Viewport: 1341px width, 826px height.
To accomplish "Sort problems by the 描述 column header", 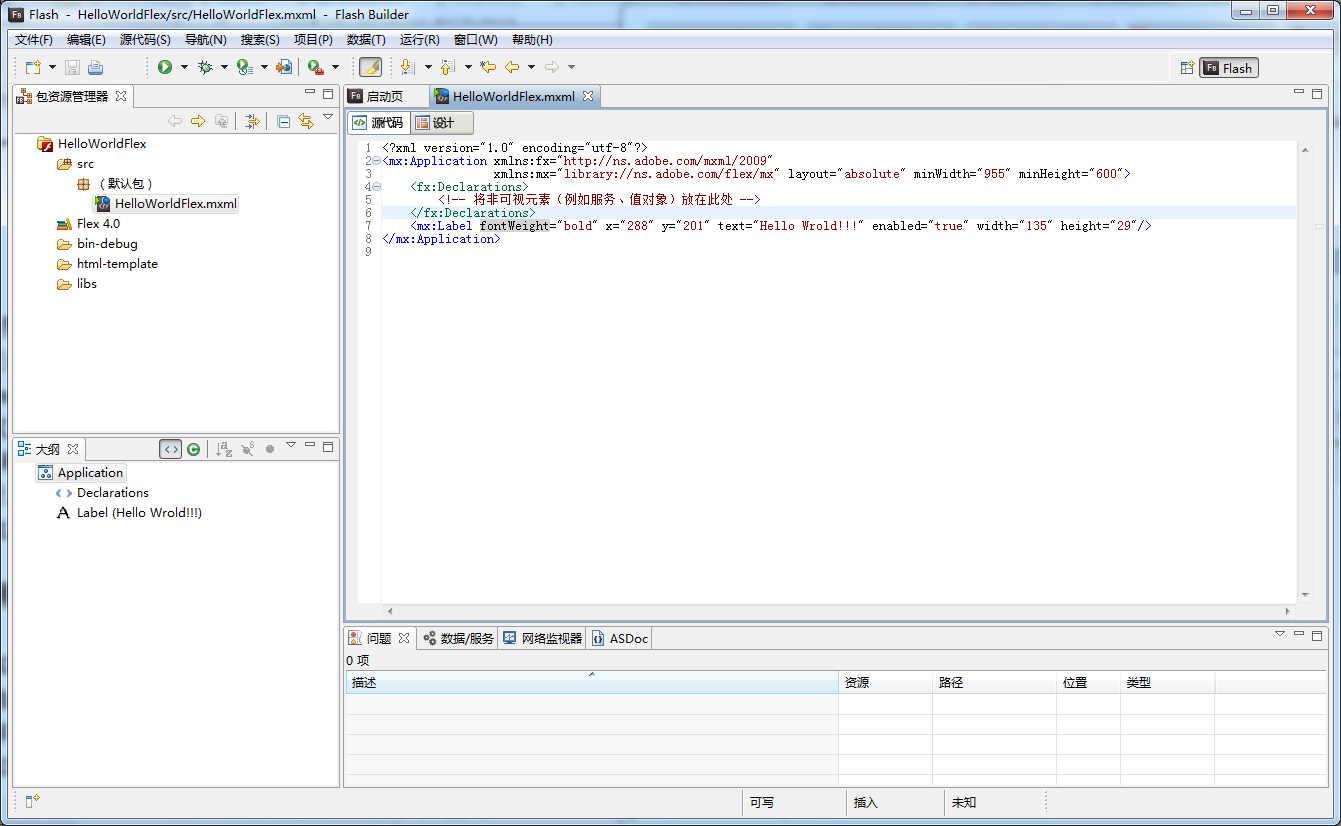I will pos(592,682).
